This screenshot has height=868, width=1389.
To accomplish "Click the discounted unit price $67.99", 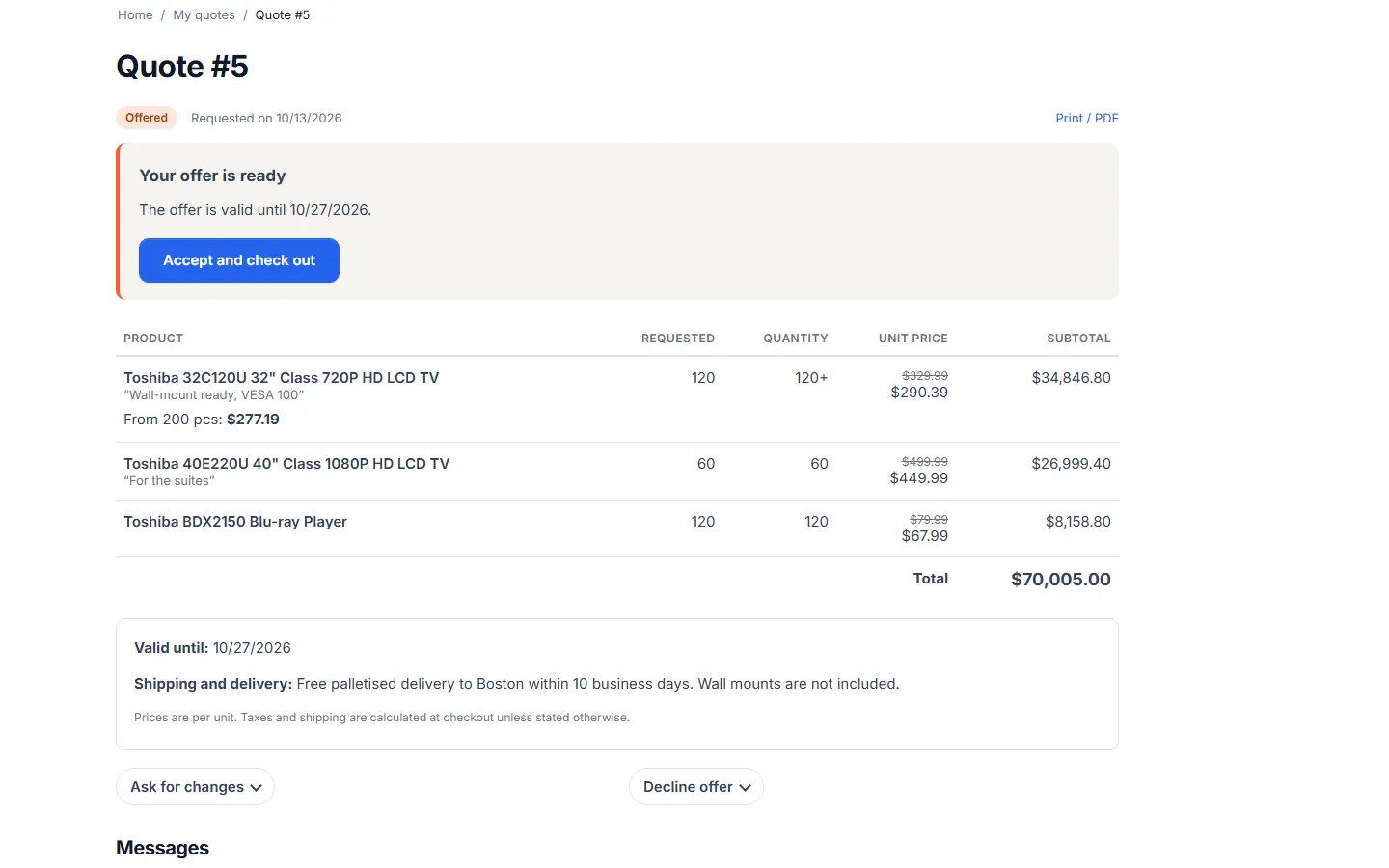I will coord(924,535).
